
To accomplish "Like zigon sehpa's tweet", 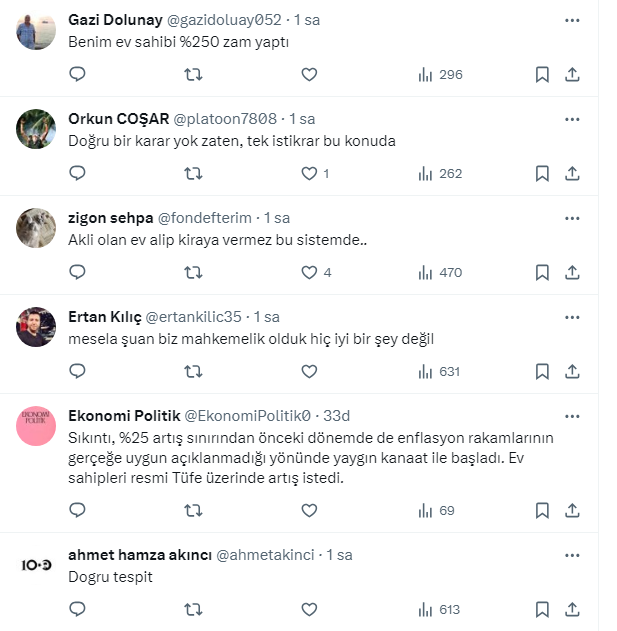I will coord(309,272).
